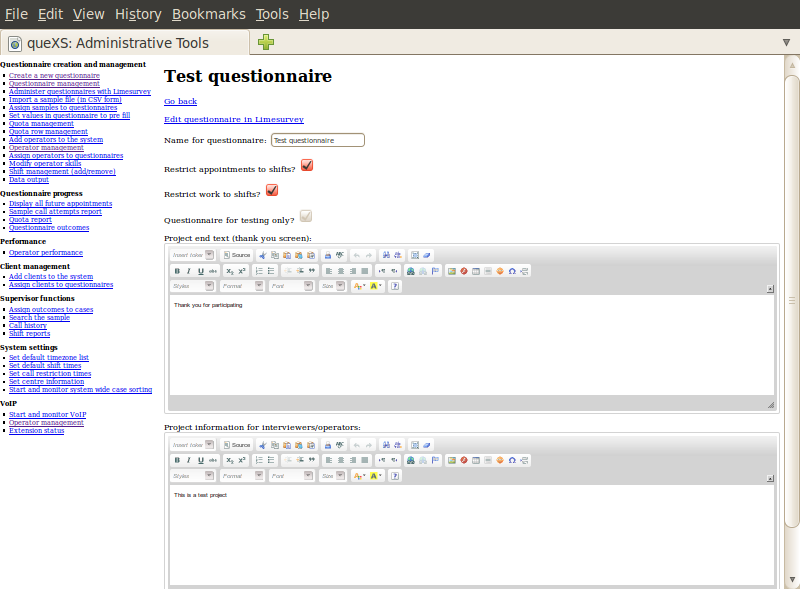Screen dimensions: 800x589
Task: Click the Name for questionnaire text field
Action: [317, 141]
